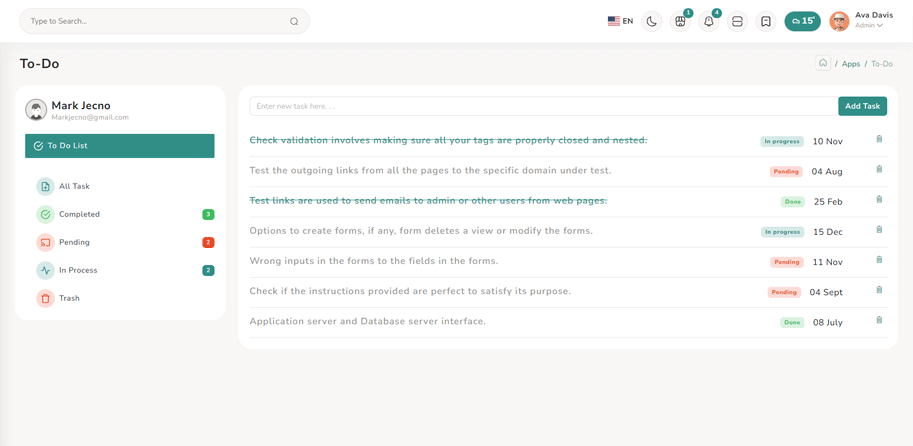Toggle dark mode with the moon icon
This screenshot has height=446, width=913.
tap(651, 21)
